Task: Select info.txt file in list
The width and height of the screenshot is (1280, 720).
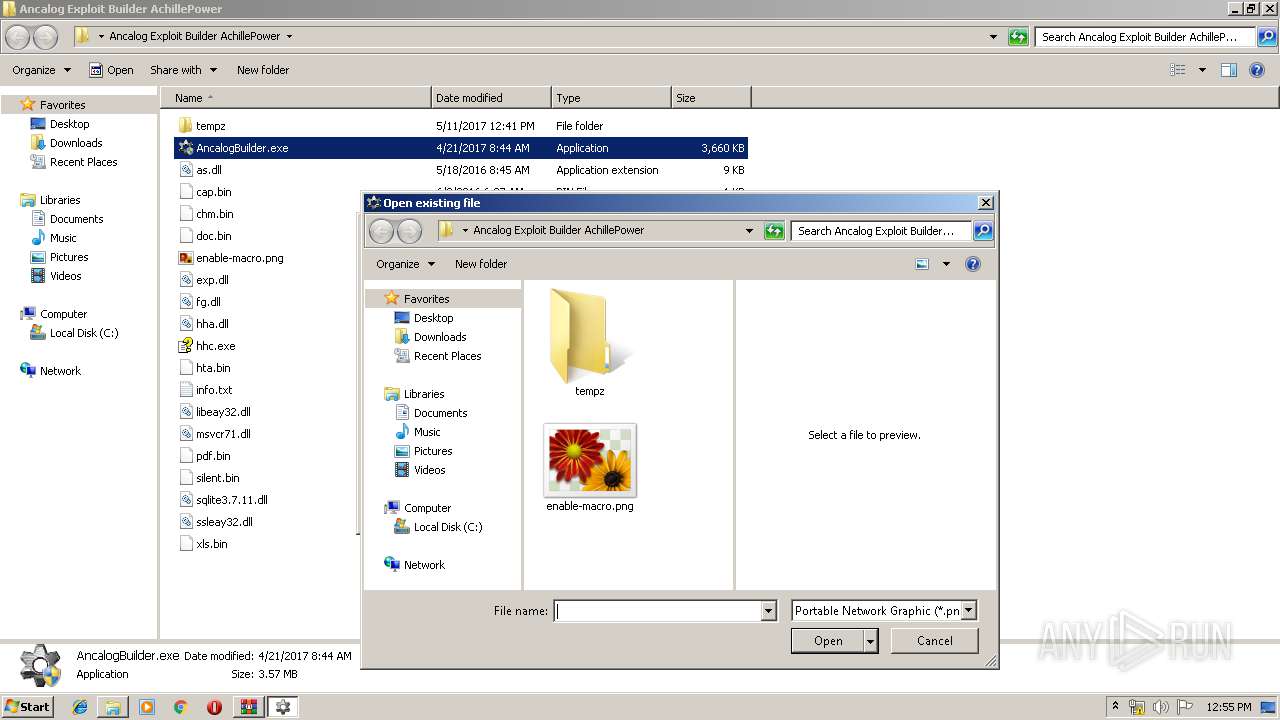Action: click(x=205, y=390)
